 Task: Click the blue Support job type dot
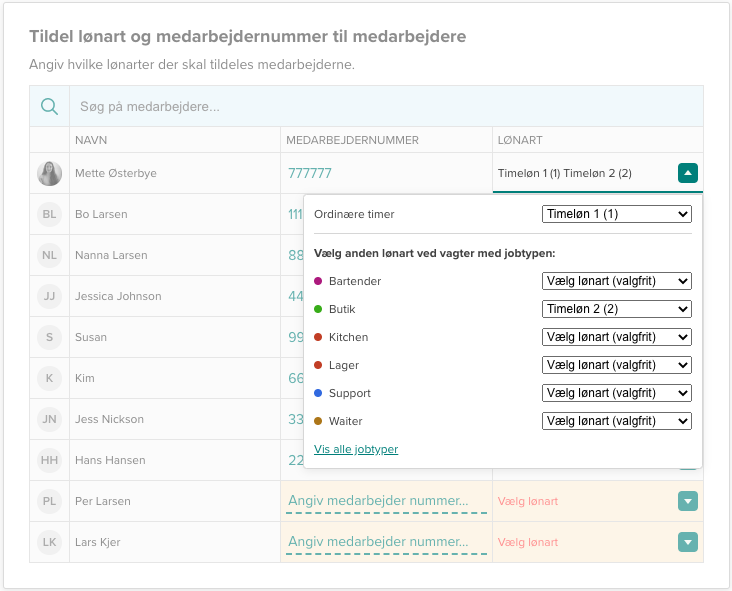click(319, 393)
